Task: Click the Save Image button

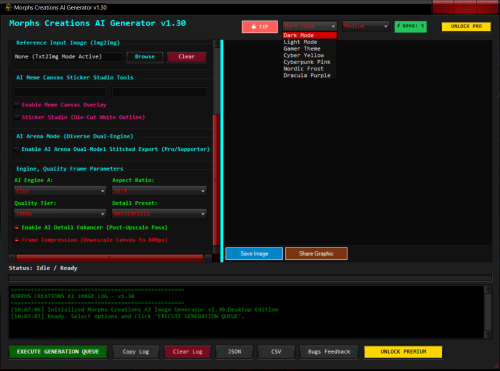Action: pyautogui.click(x=254, y=254)
